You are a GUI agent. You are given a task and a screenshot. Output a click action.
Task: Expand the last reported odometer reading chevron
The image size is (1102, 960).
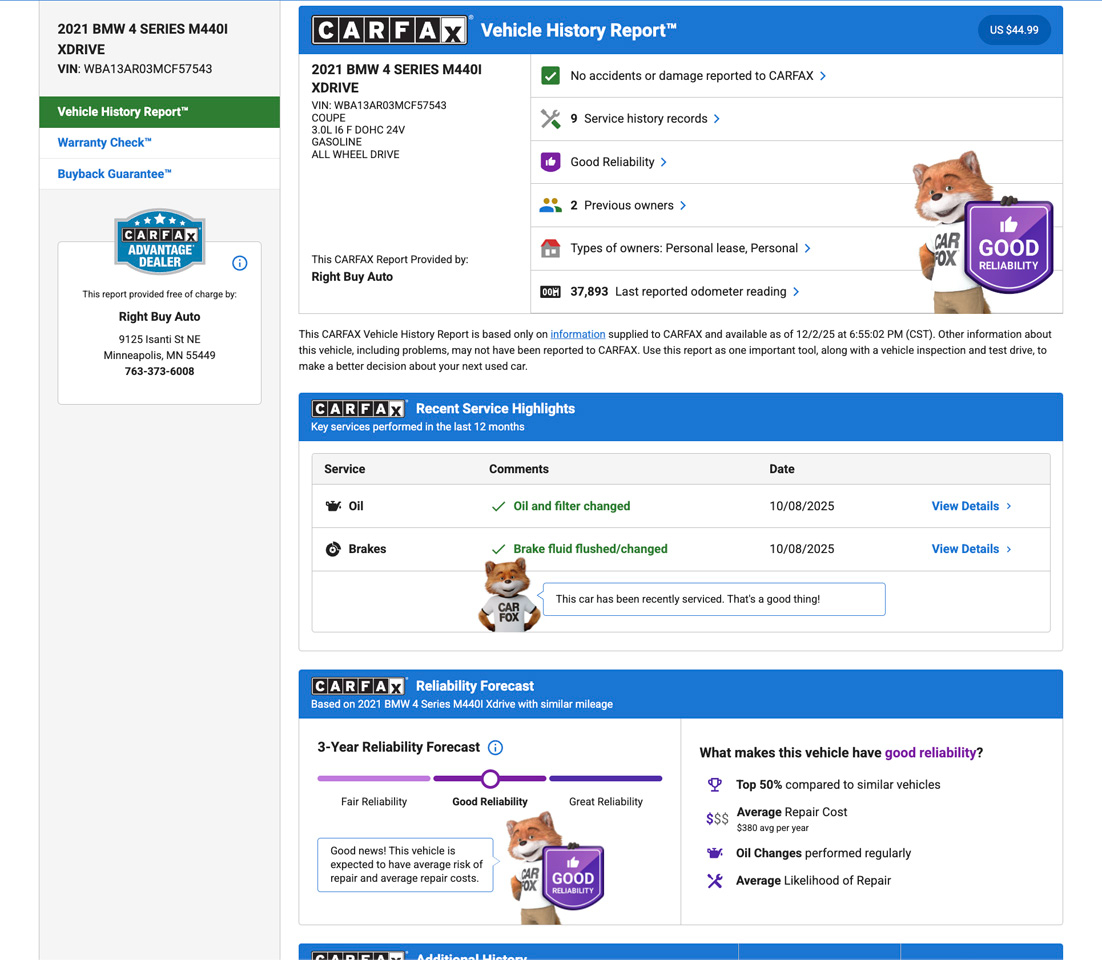click(x=796, y=292)
